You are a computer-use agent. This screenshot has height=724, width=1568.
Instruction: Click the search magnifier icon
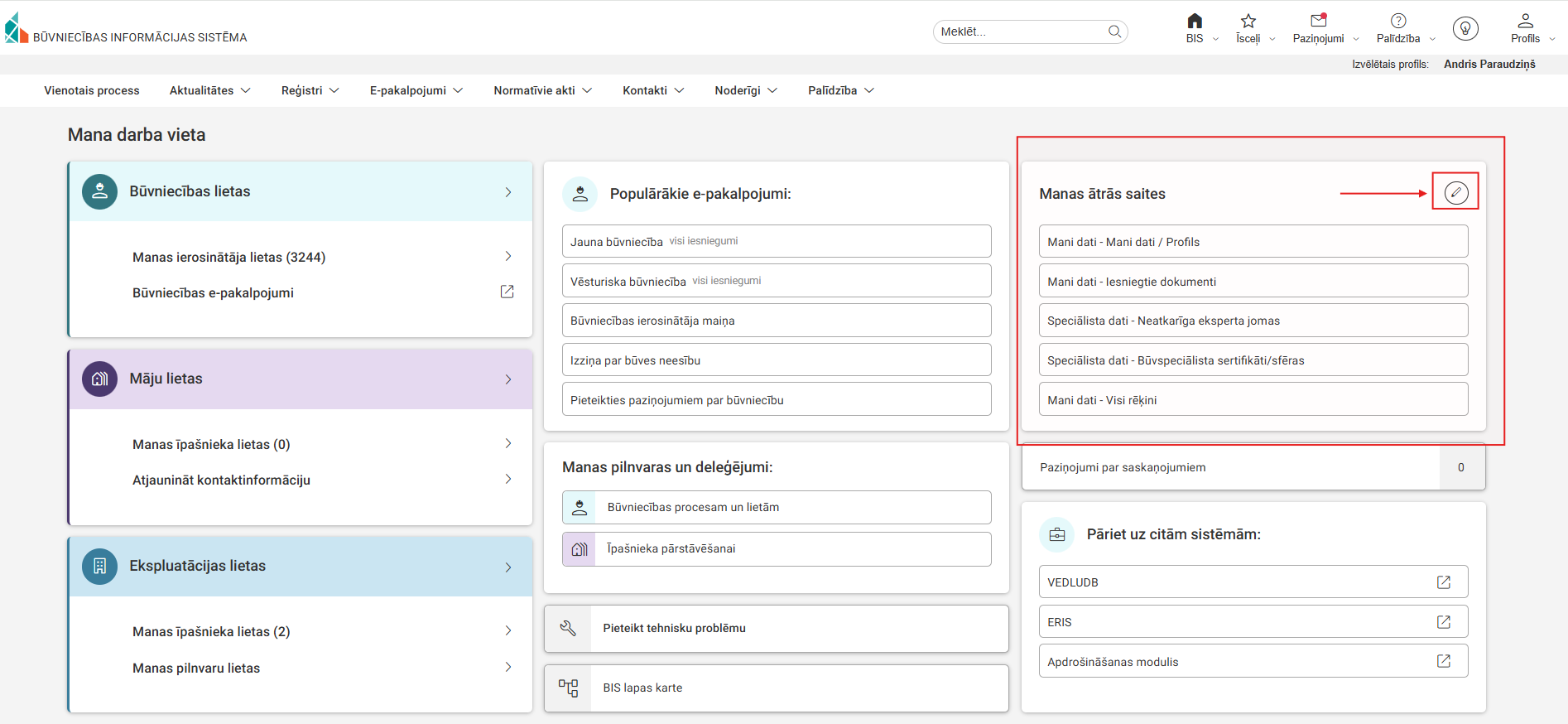[x=1114, y=31]
